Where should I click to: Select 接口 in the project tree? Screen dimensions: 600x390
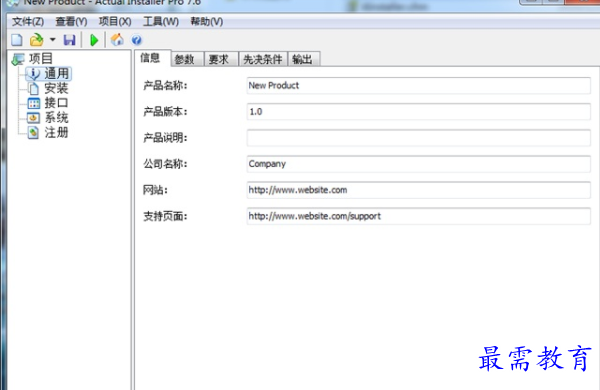56,103
